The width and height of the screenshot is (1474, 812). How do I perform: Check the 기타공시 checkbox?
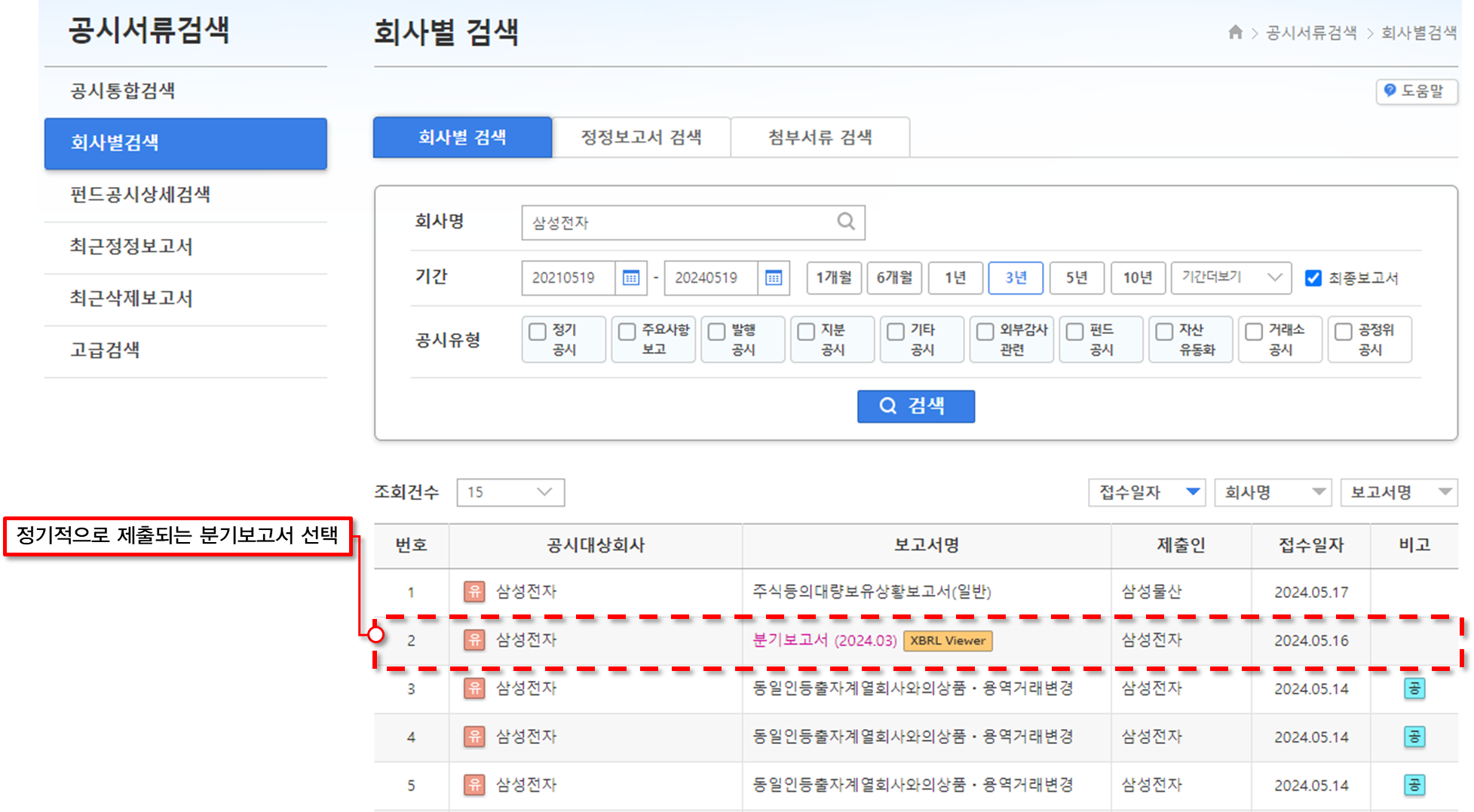896,332
